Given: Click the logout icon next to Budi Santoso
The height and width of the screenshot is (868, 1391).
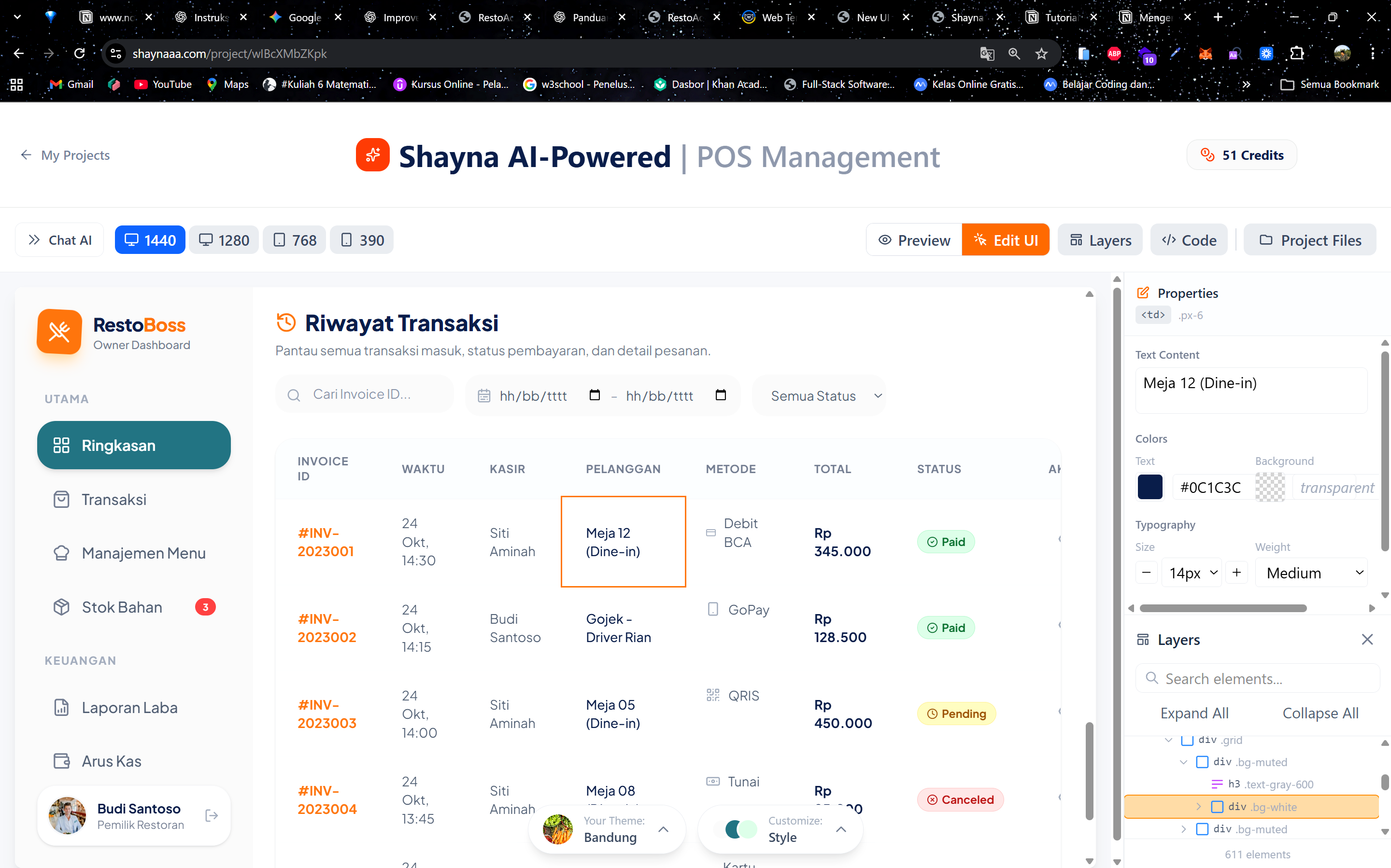Looking at the screenshot, I should point(212,815).
